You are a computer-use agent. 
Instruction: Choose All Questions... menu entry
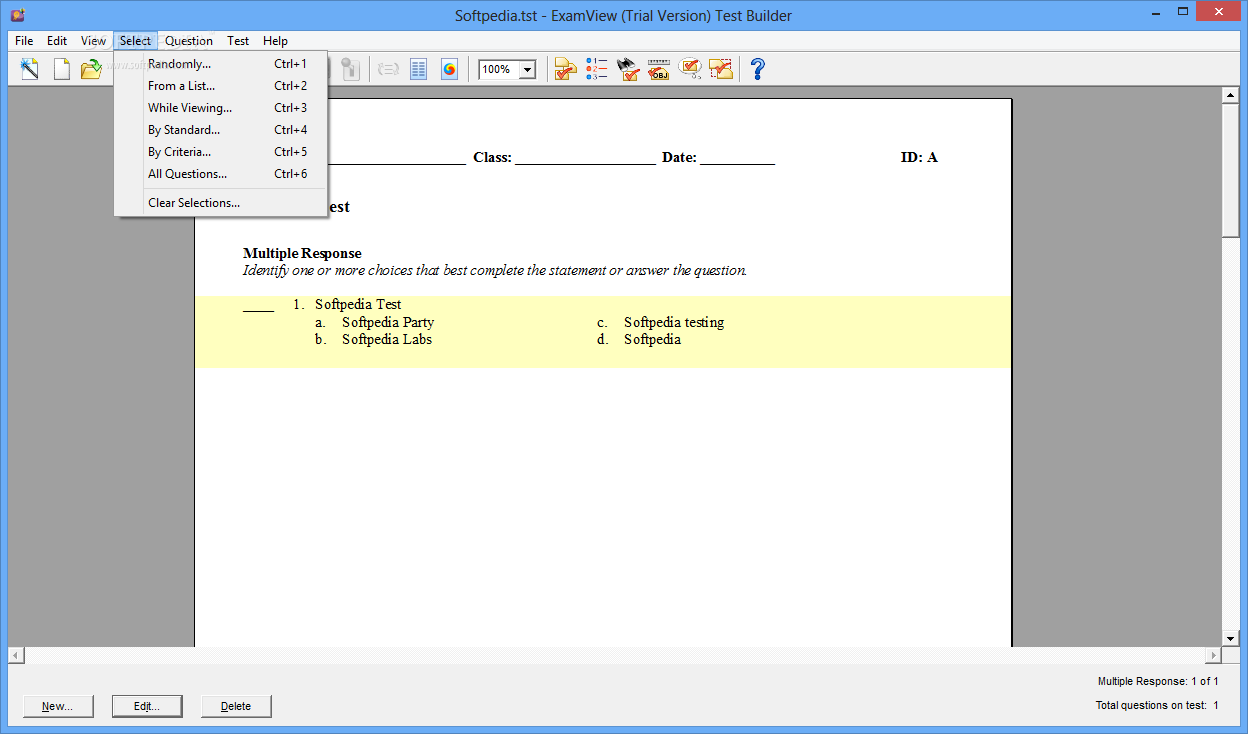pos(221,174)
